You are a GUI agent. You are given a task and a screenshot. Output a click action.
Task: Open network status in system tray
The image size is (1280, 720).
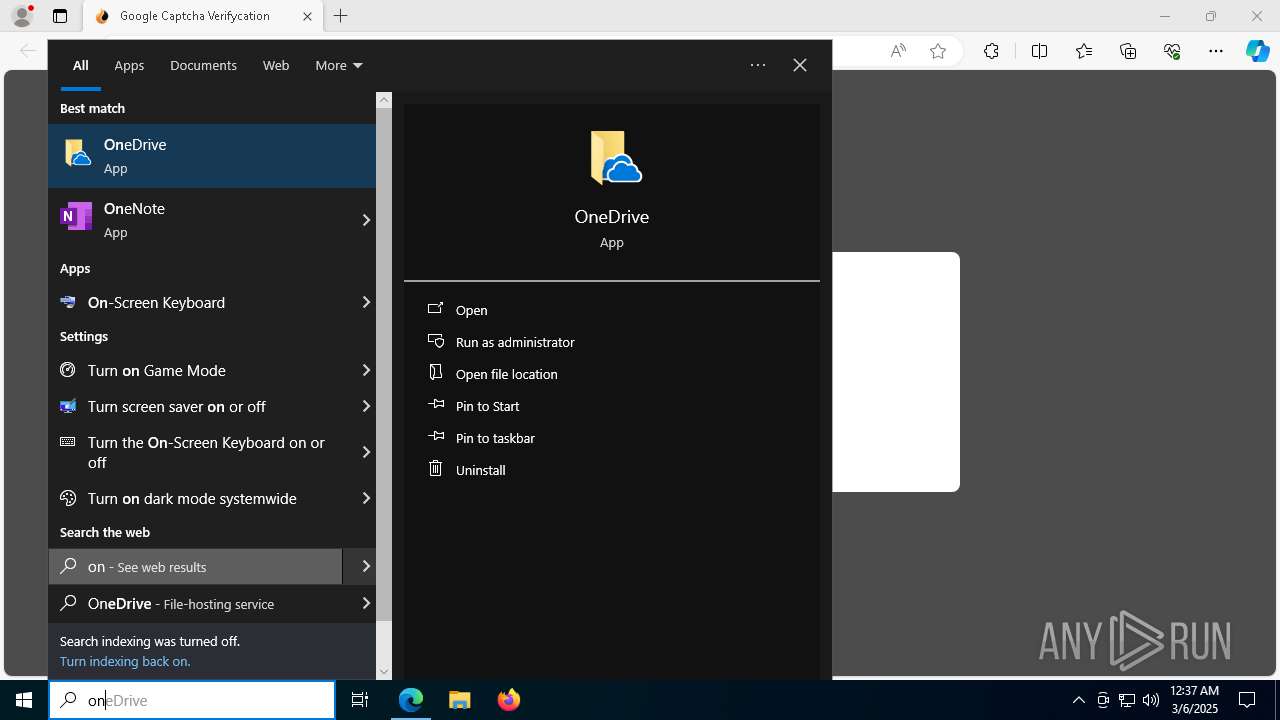point(1127,700)
